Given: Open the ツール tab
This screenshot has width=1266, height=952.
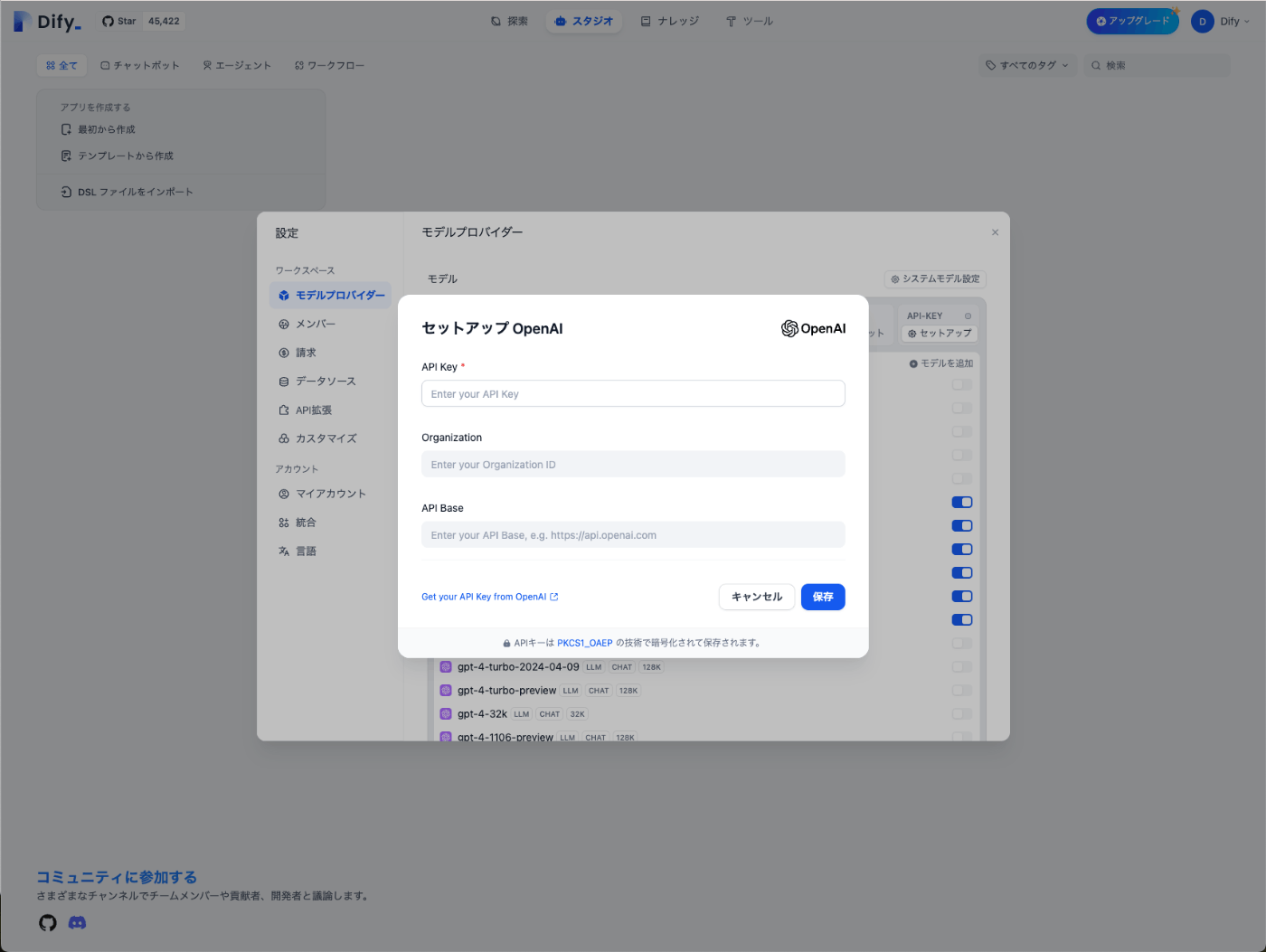Looking at the screenshot, I should click(x=749, y=21).
